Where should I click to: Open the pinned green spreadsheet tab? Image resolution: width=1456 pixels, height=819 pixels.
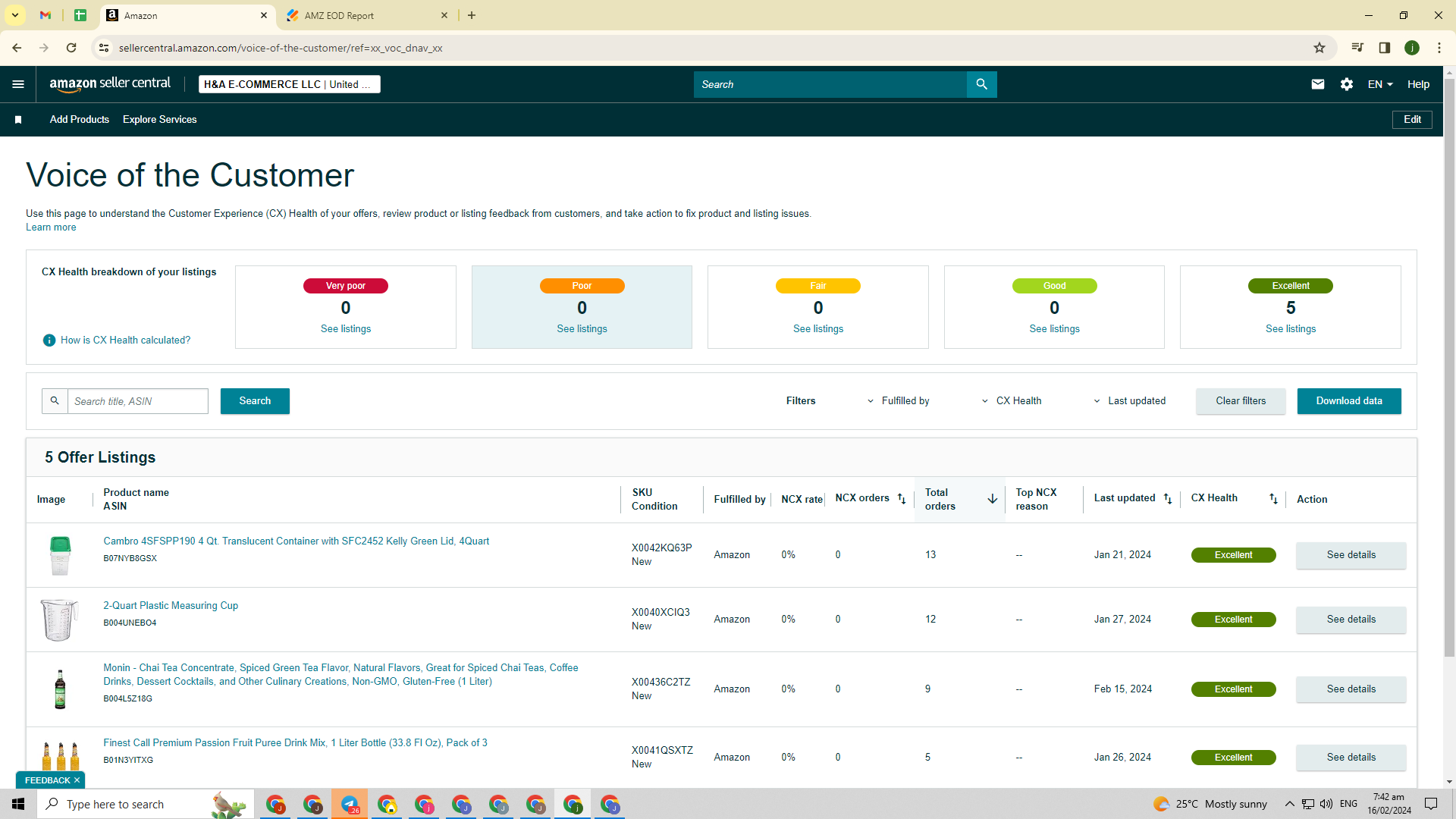(x=80, y=15)
